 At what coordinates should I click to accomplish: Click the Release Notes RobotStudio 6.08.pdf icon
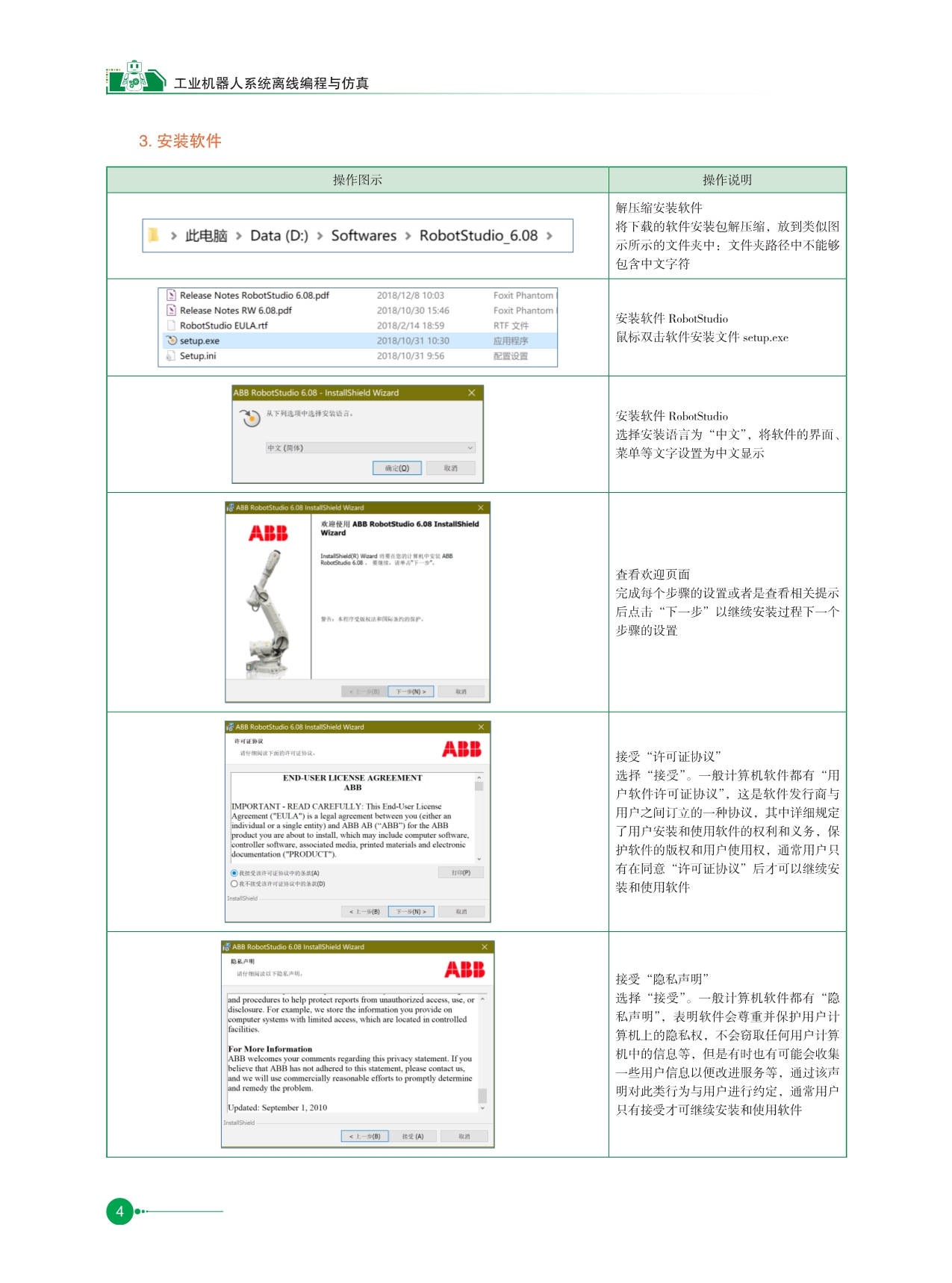pyautogui.click(x=172, y=296)
